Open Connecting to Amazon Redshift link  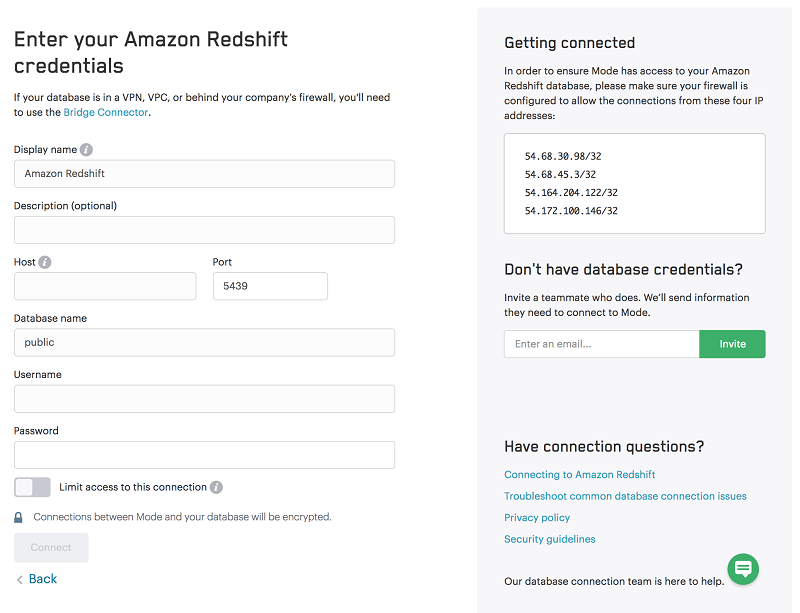(580, 475)
